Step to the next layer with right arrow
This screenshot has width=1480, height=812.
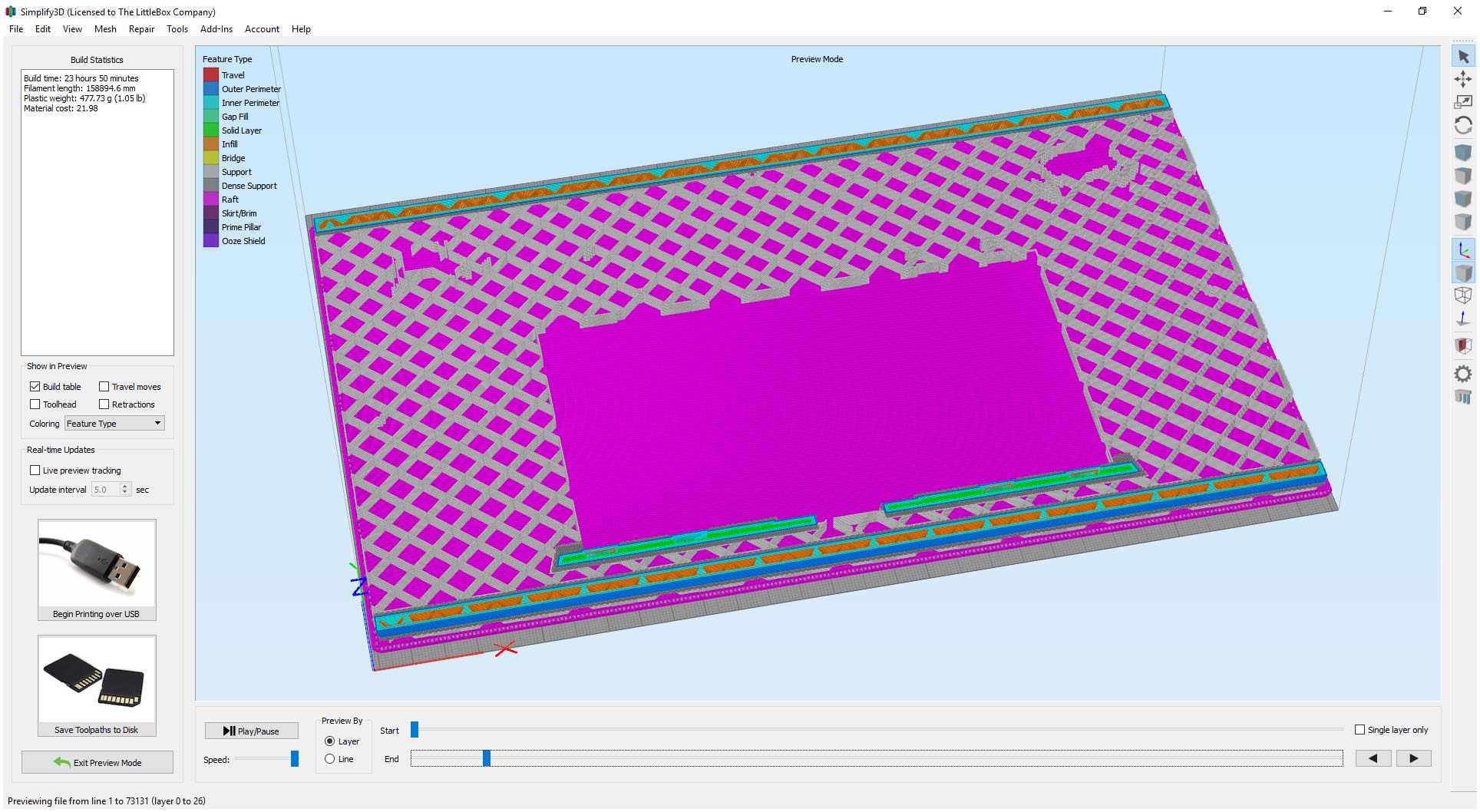(1413, 758)
